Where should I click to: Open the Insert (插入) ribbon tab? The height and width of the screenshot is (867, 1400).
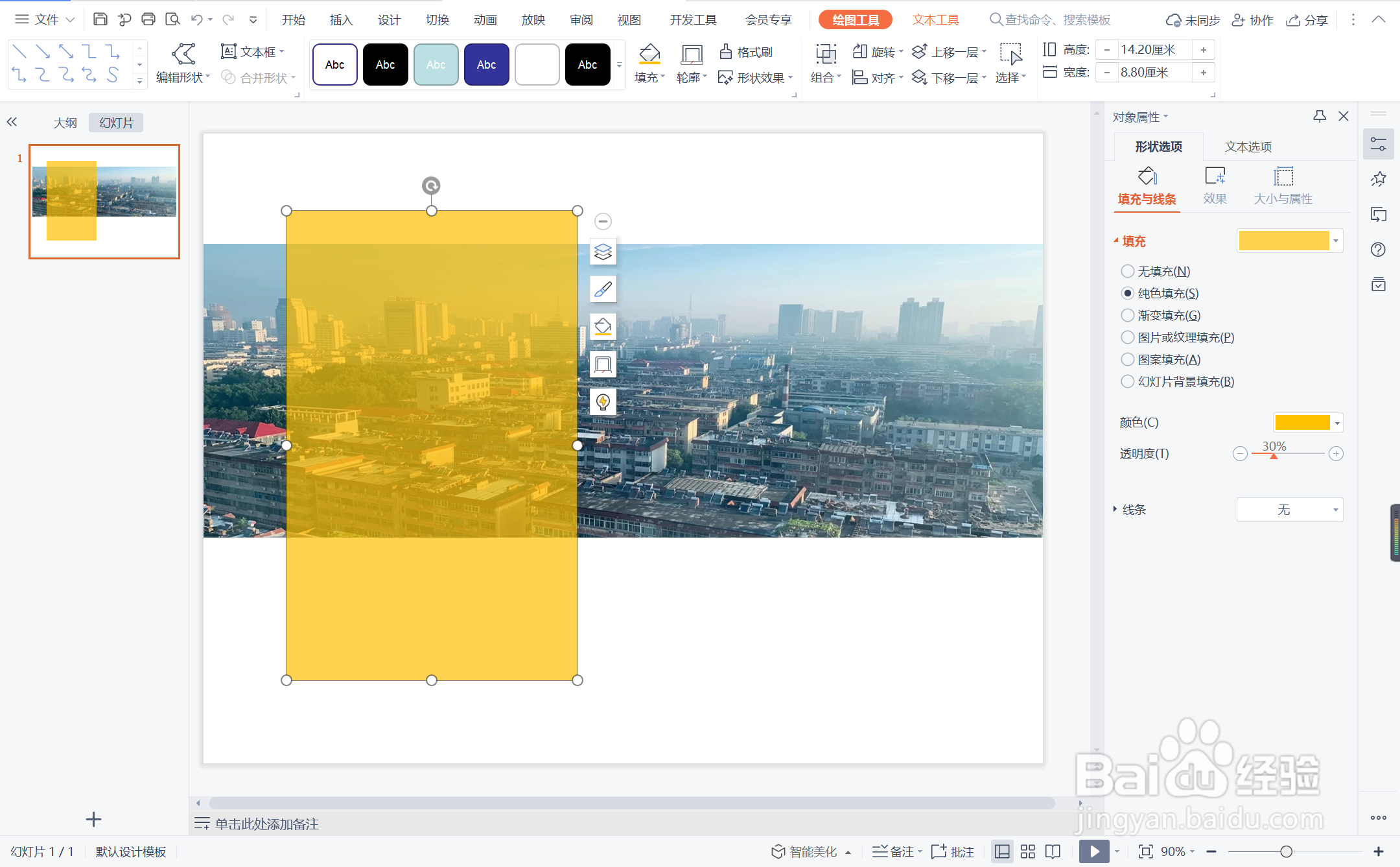(341, 20)
